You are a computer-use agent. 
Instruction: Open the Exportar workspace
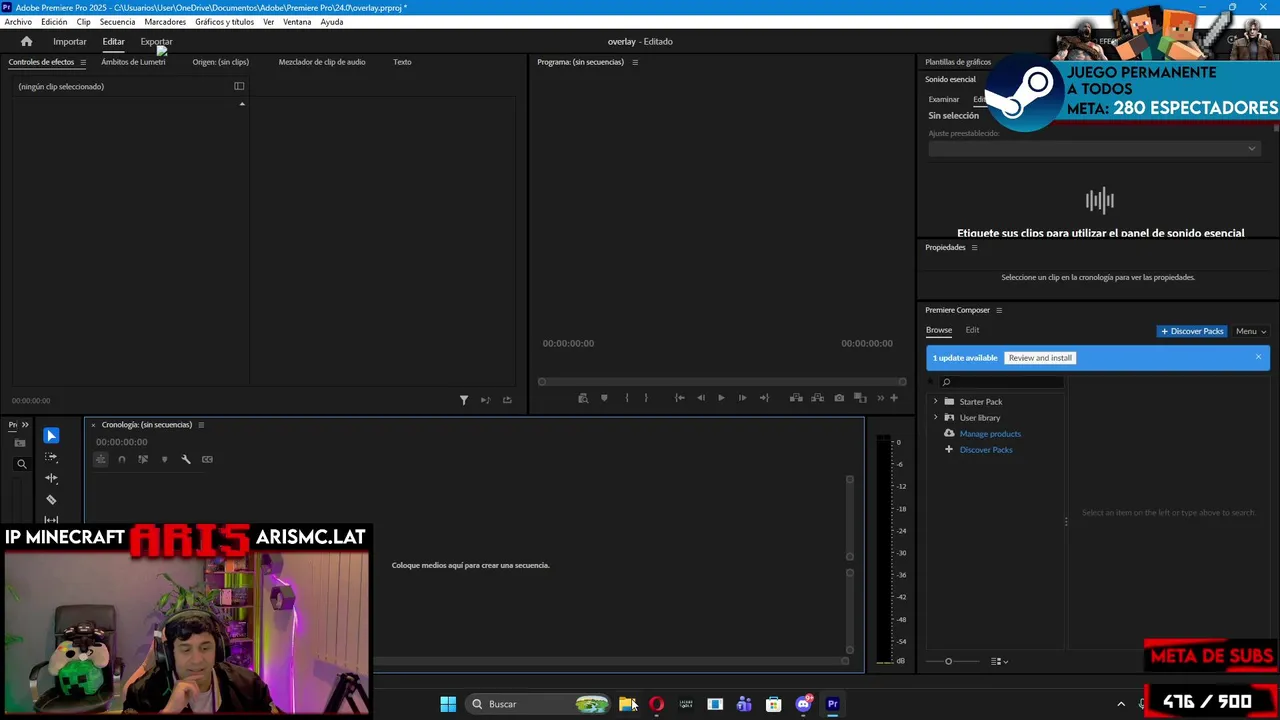(156, 42)
